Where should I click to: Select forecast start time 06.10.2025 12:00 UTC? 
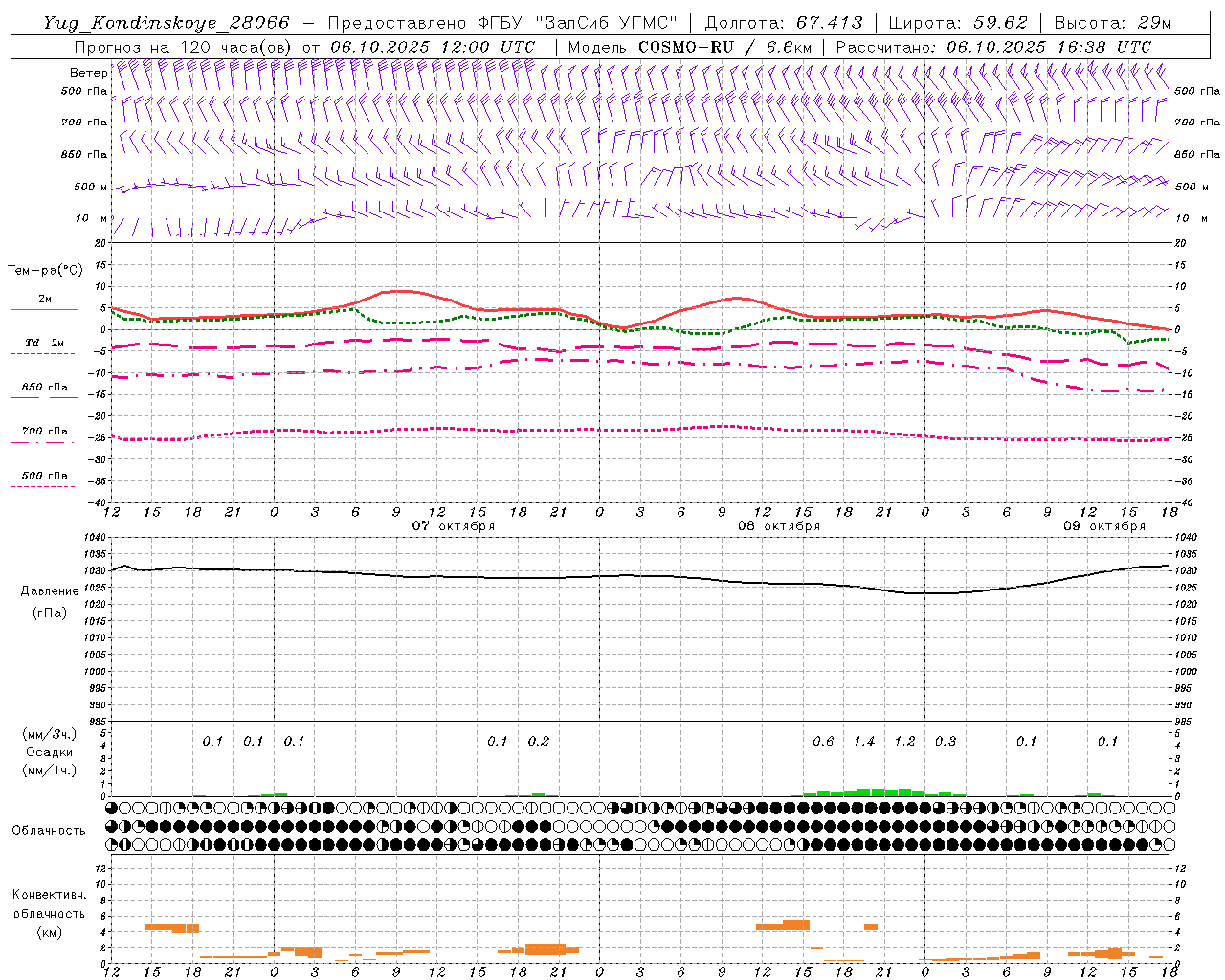[433, 46]
